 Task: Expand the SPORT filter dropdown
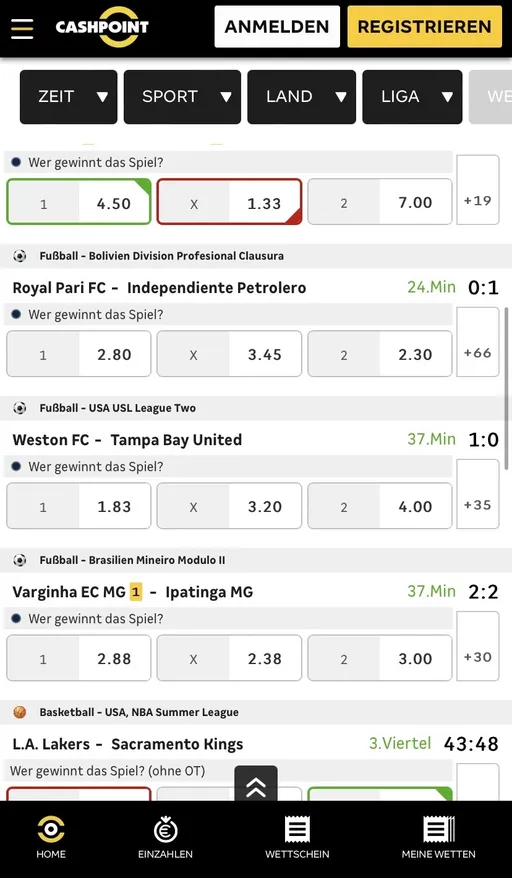[x=182, y=97]
